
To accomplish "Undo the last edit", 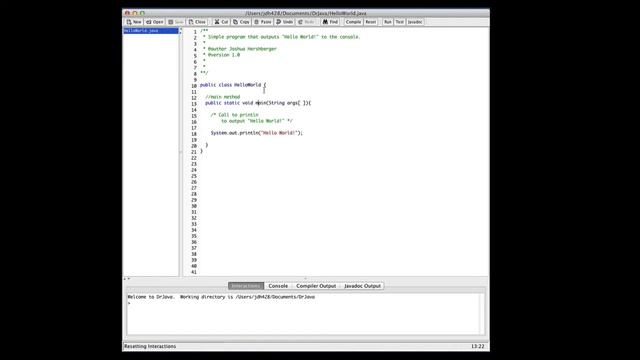I will [x=284, y=22].
